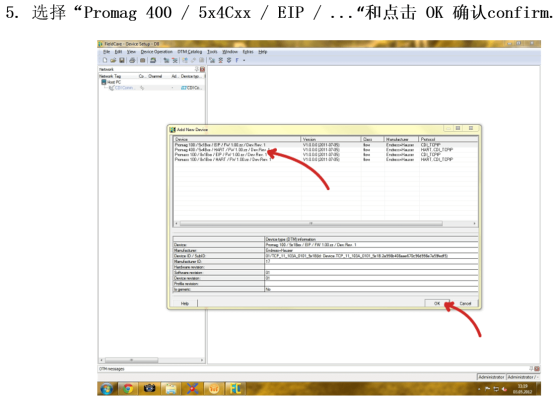Click the Network panel horizontal scrollbar

(131, 360)
